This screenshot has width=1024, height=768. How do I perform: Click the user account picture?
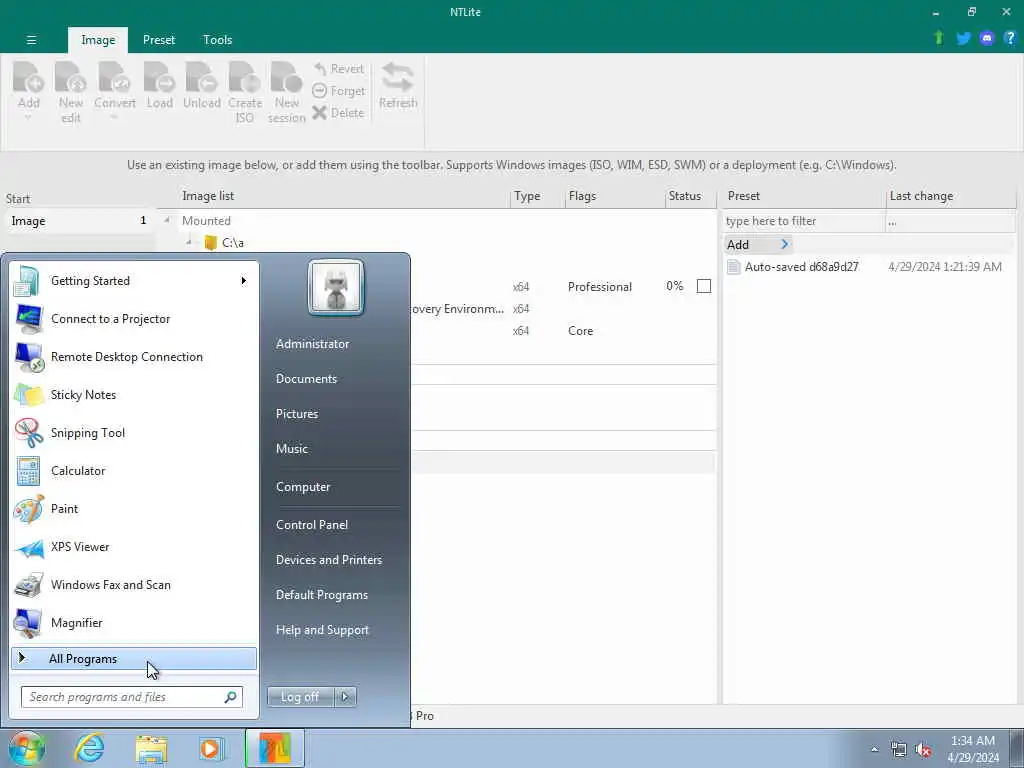click(336, 287)
